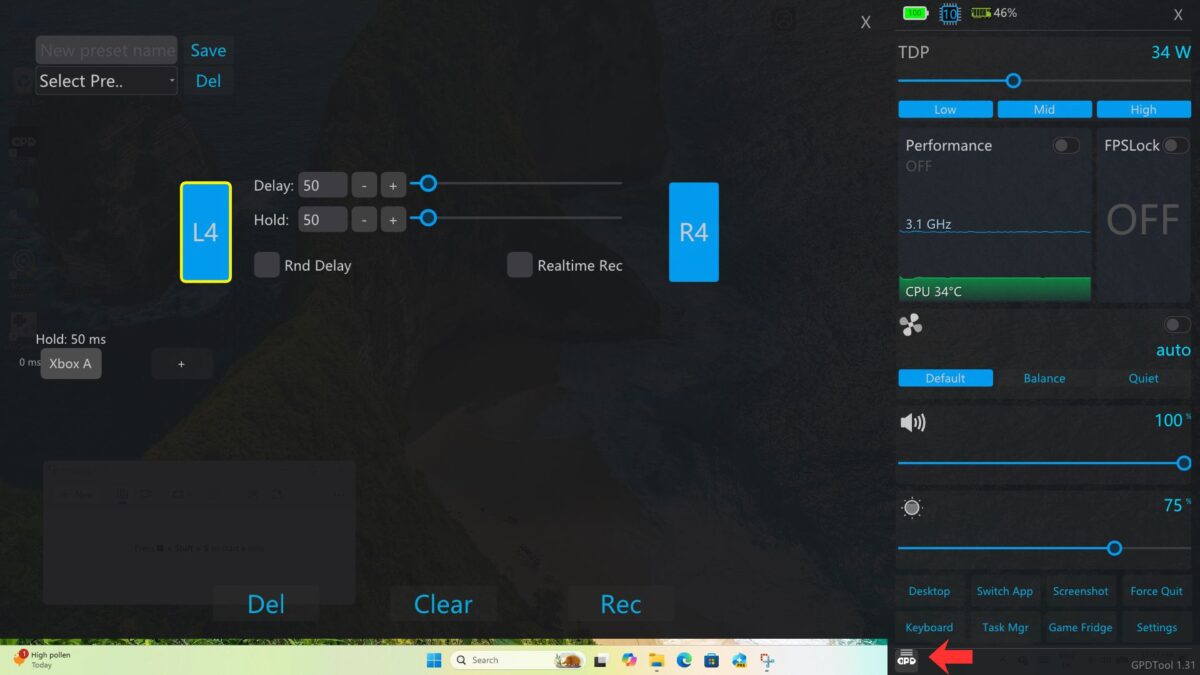
Task: Click the fan icon in GPDTool panel
Action: (x=910, y=323)
